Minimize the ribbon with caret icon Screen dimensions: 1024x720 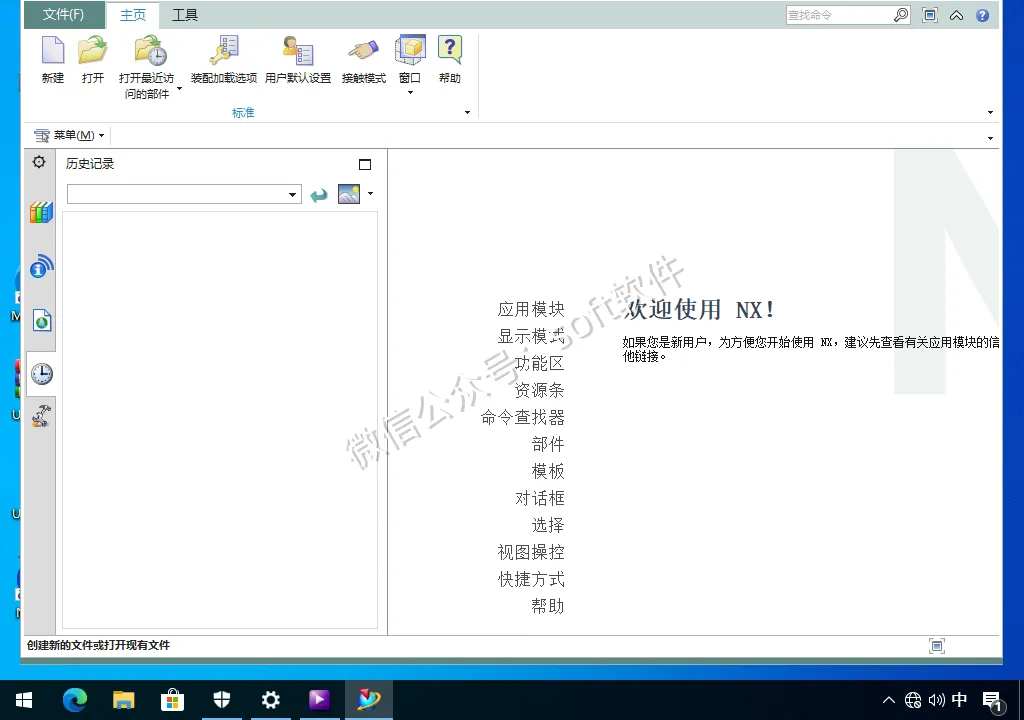(956, 16)
